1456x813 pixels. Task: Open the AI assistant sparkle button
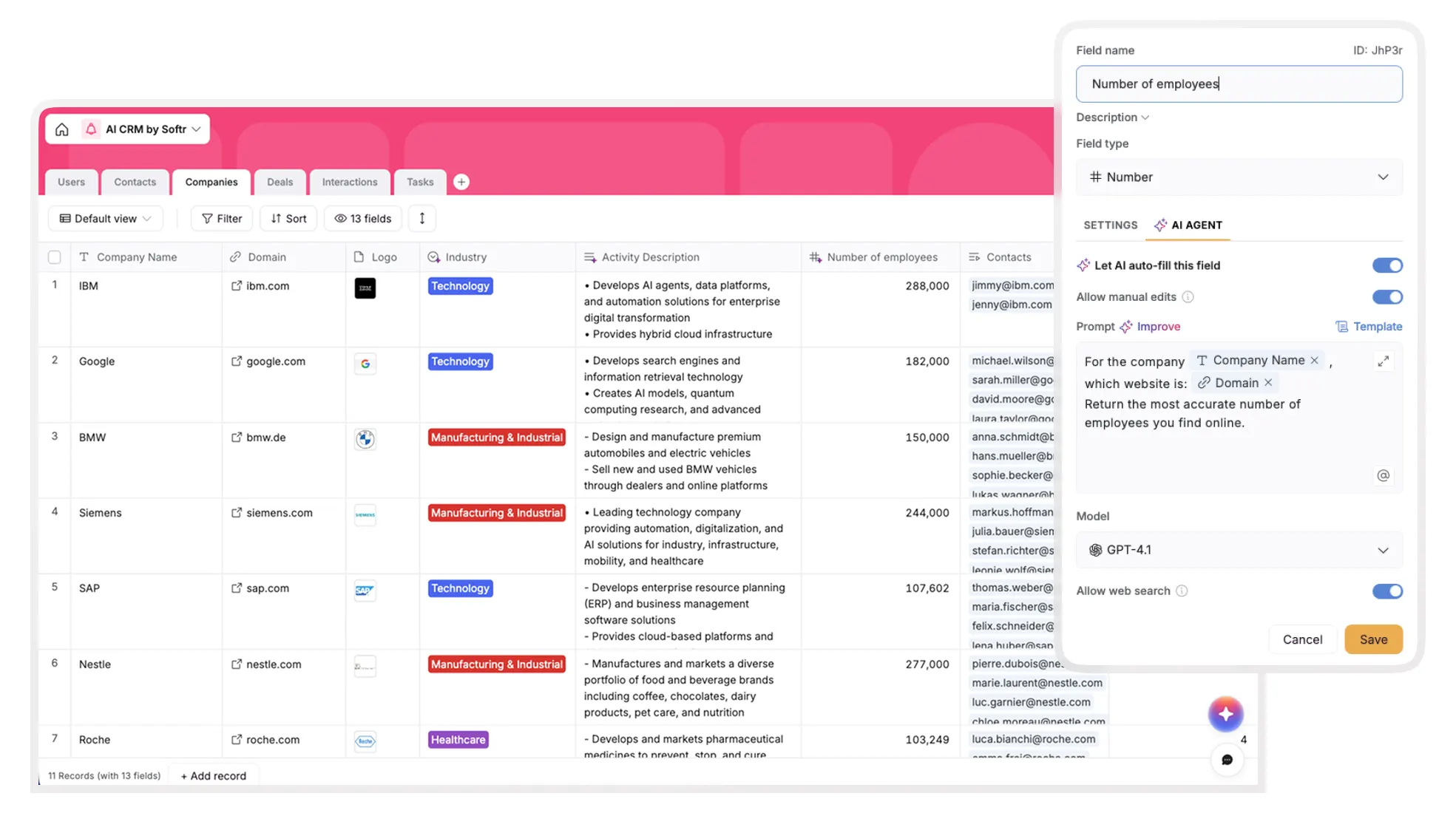1226,713
